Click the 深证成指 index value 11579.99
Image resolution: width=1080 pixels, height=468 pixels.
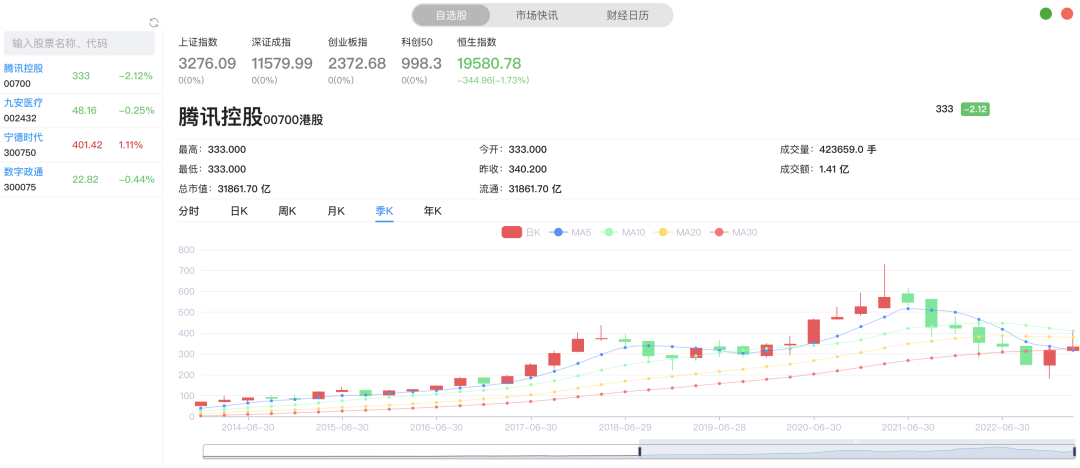tap(282, 63)
